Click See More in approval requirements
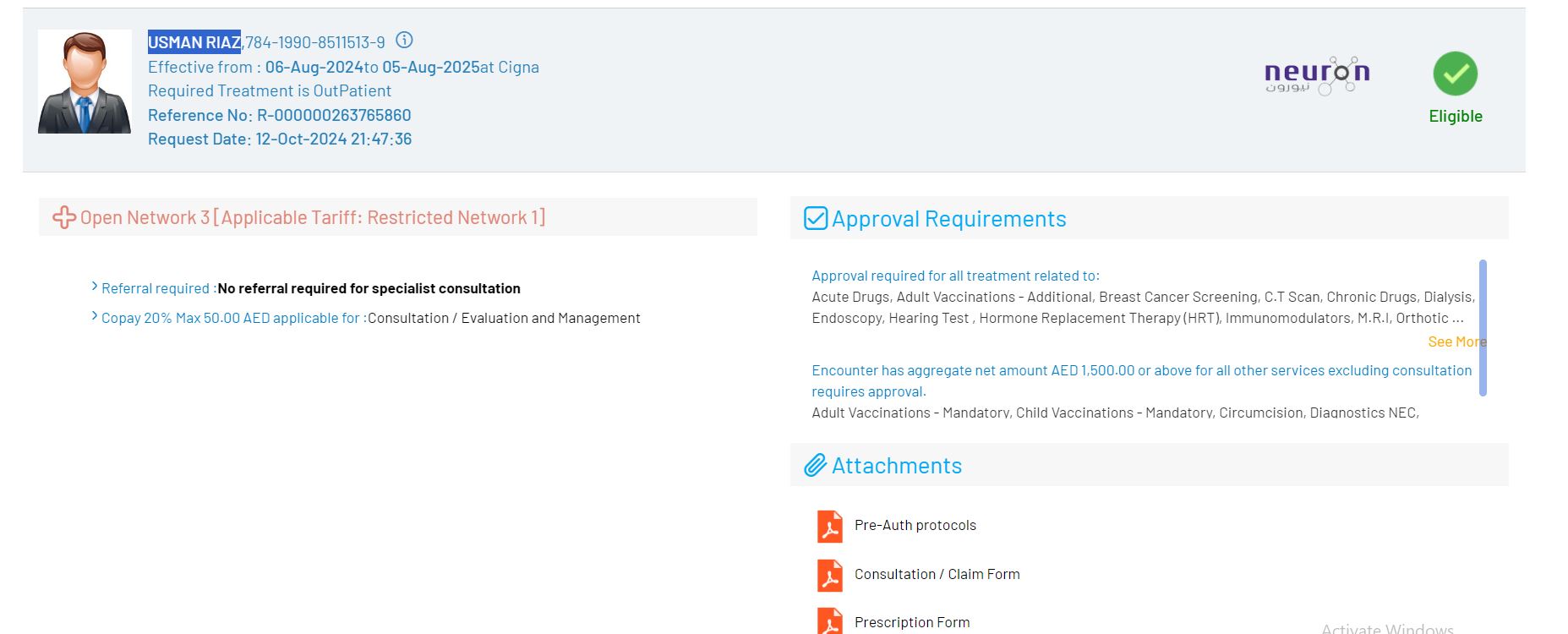 tap(1456, 342)
